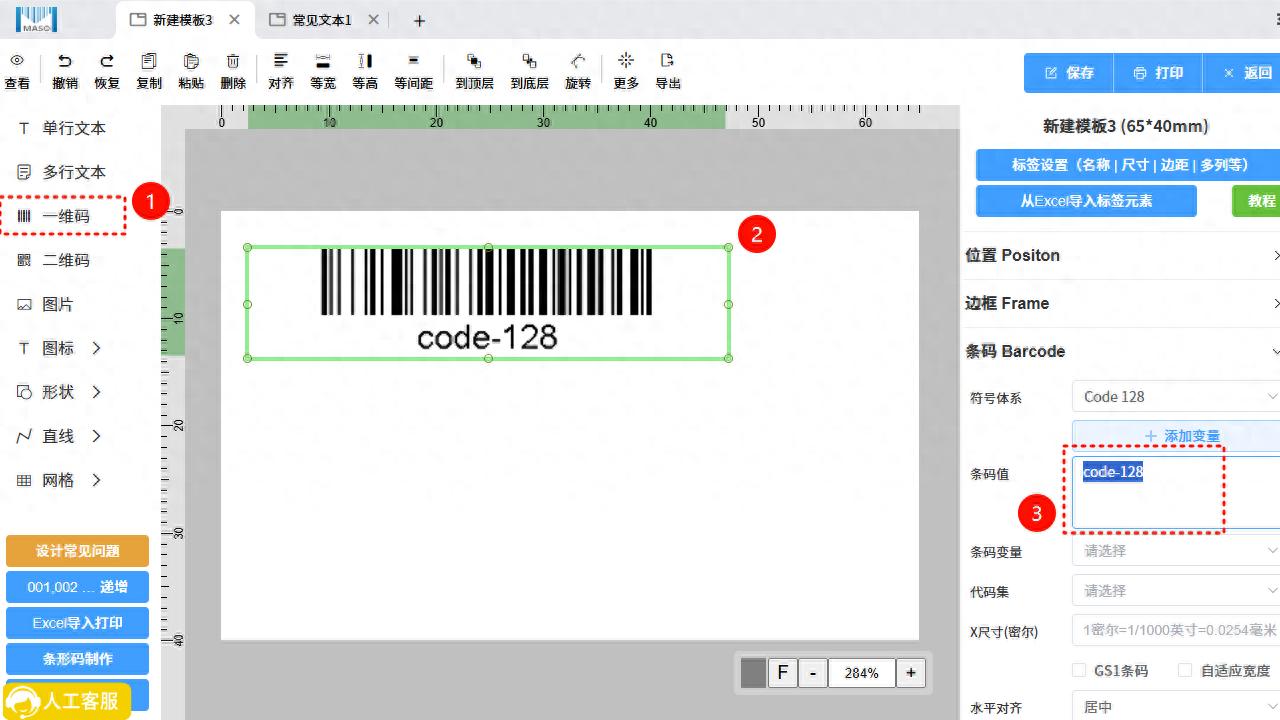Insert a single-line text (单行文本) element
The image size is (1280, 720).
point(73,128)
